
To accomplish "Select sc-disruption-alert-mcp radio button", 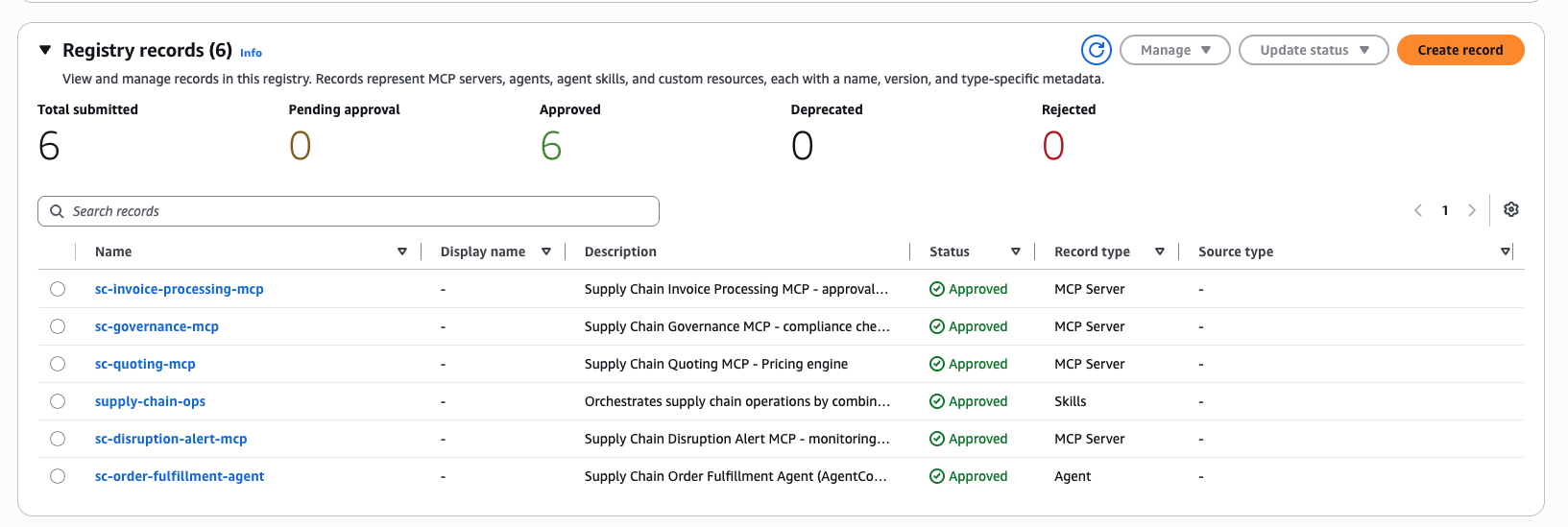I will [x=58, y=439].
